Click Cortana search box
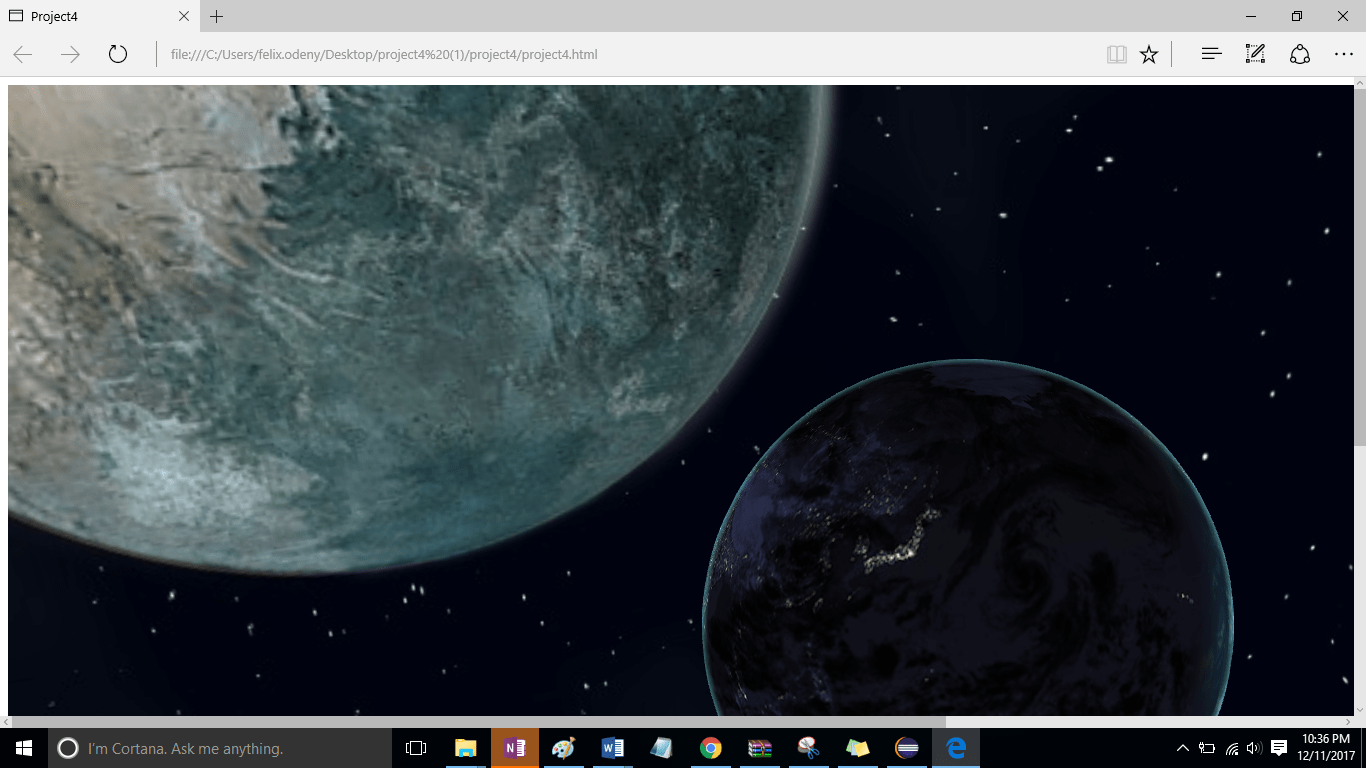1366x768 pixels. [220, 748]
